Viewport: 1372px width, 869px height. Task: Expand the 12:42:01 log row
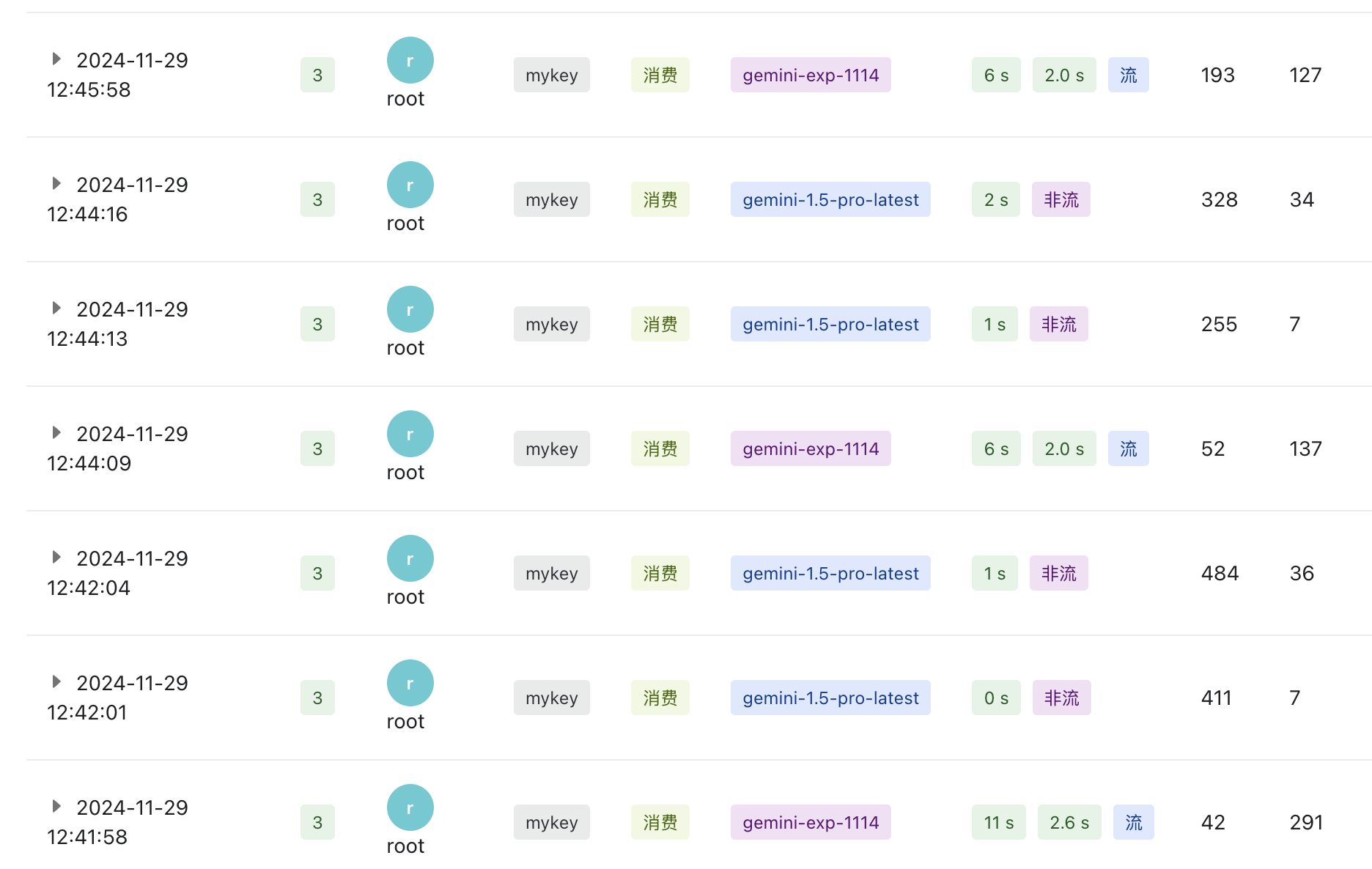click(x=56, y=681)
